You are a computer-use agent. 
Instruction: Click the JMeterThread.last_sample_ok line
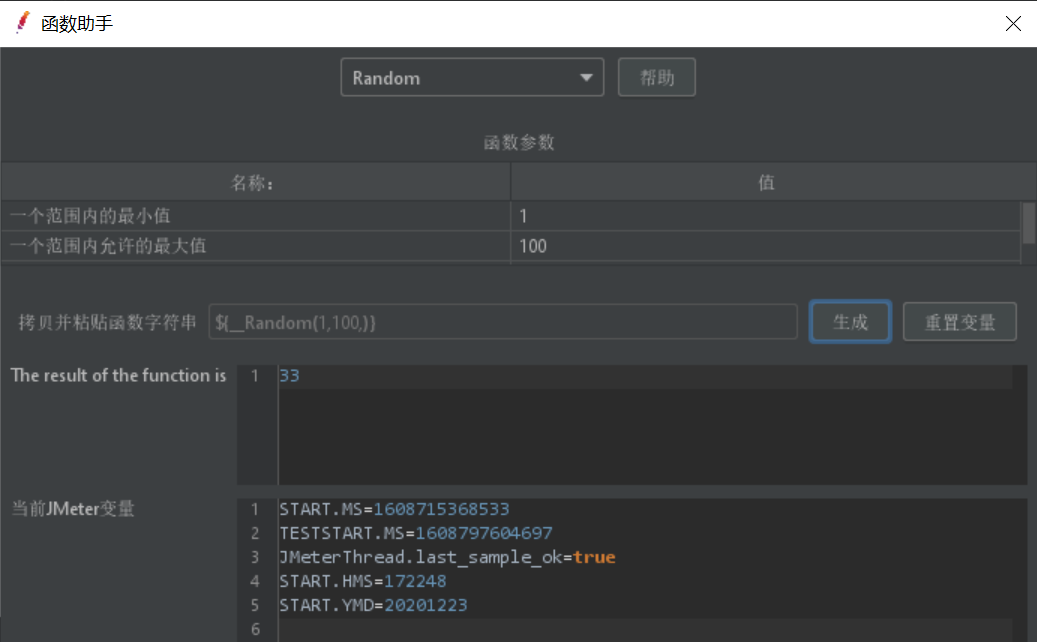447,557
